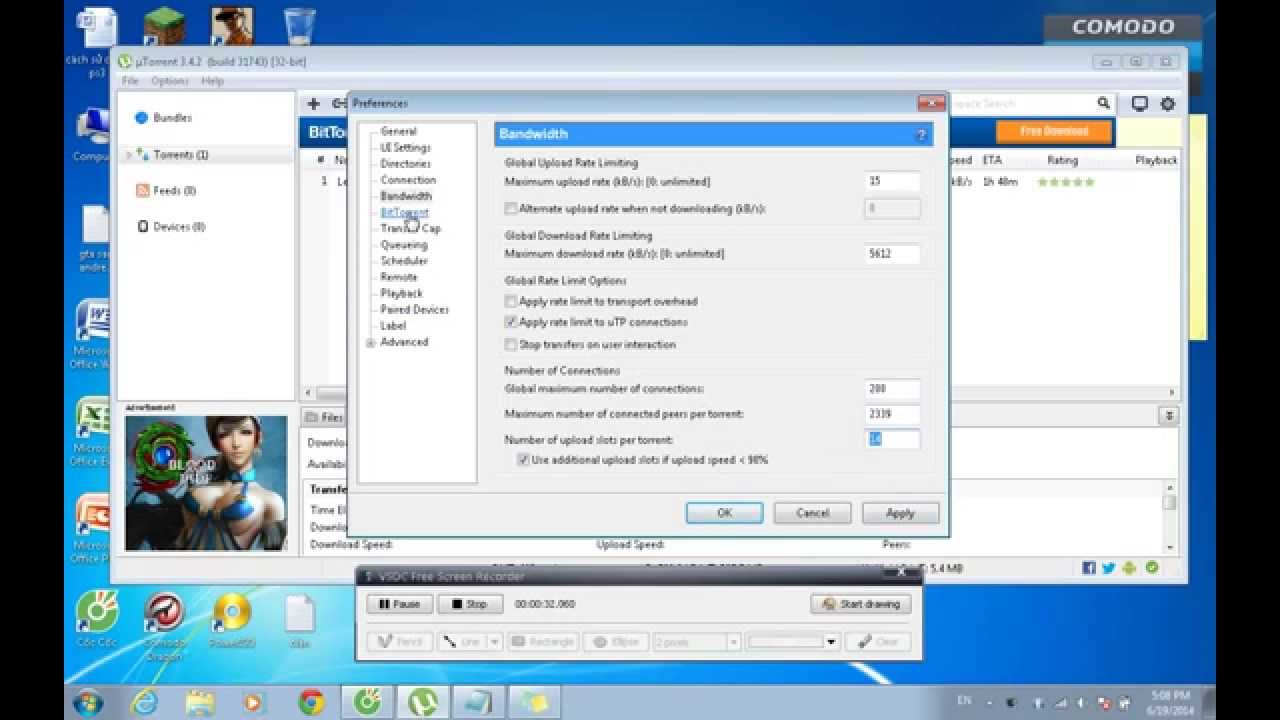Uncheck Apply rate limit to uTP connections
Image resolution: width=1280 pixels, height=720 pixels.
click(511, 322)
